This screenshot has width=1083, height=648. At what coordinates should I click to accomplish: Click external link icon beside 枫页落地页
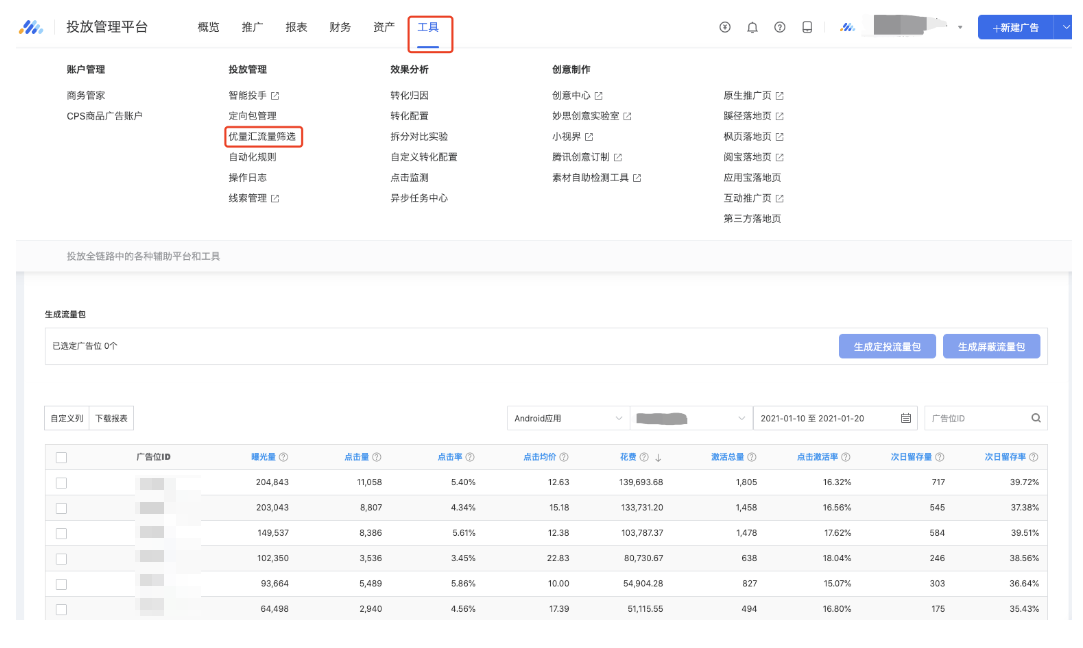click(780, 137)
